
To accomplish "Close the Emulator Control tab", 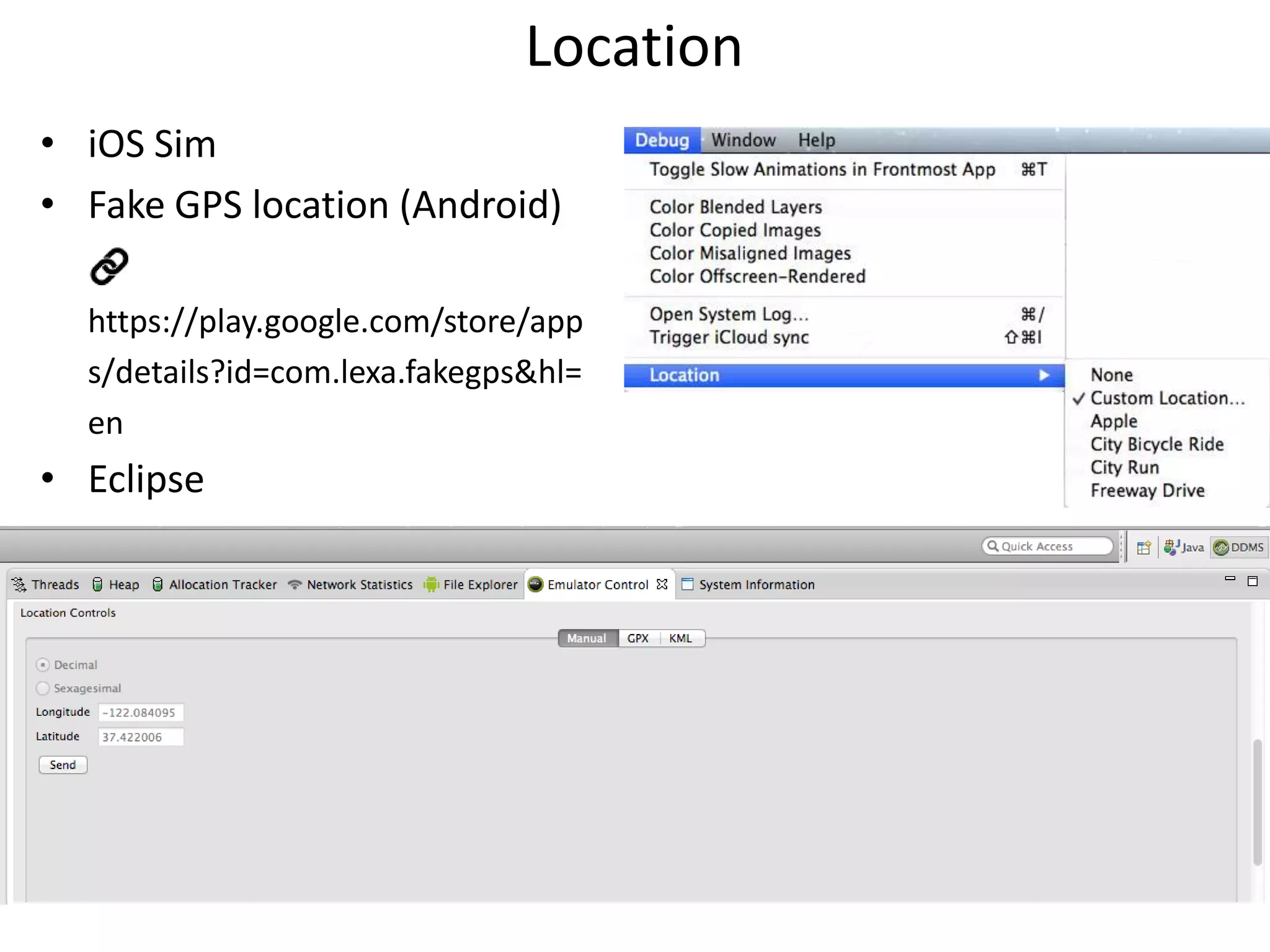I will [x=662, y=584].
